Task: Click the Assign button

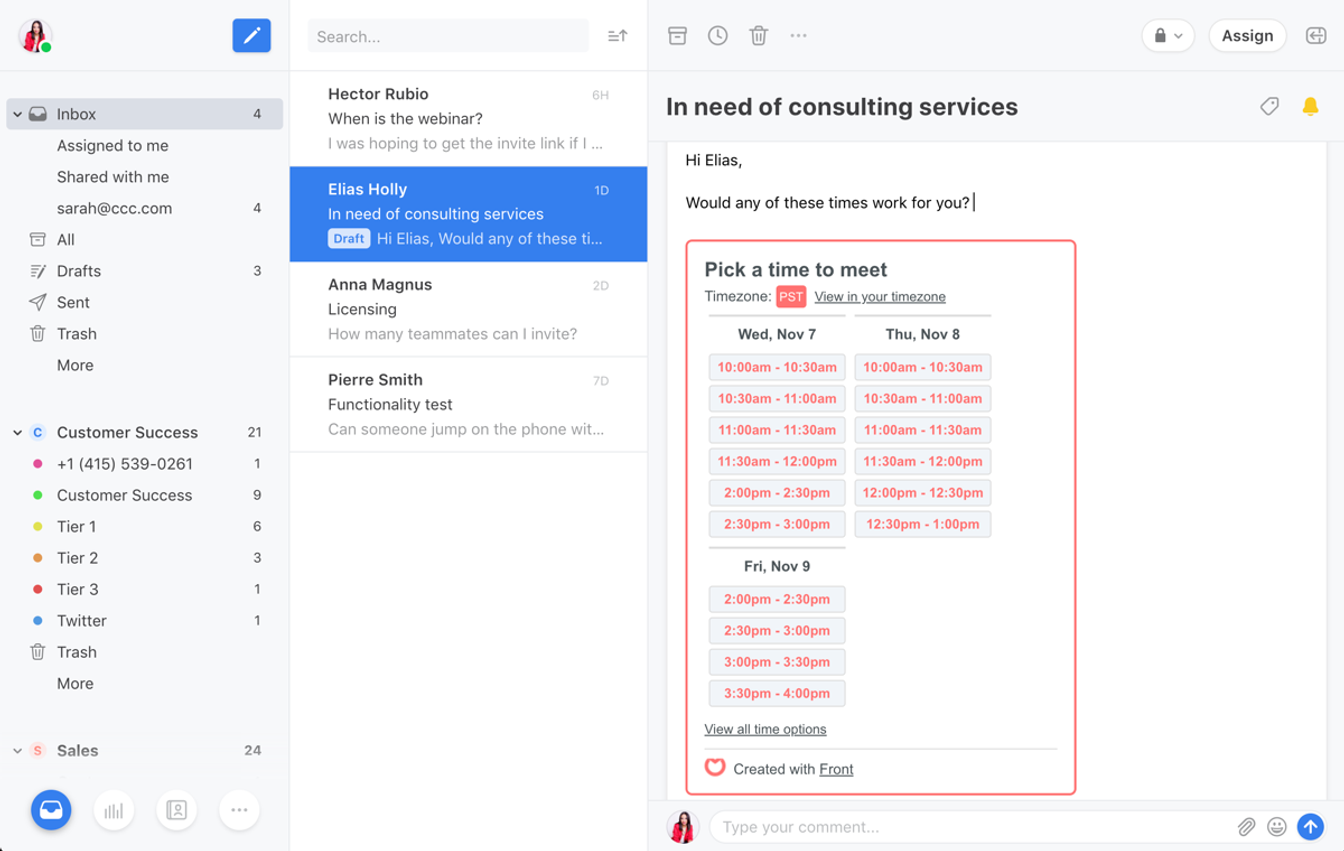Action: click(x=1247, y=35)
